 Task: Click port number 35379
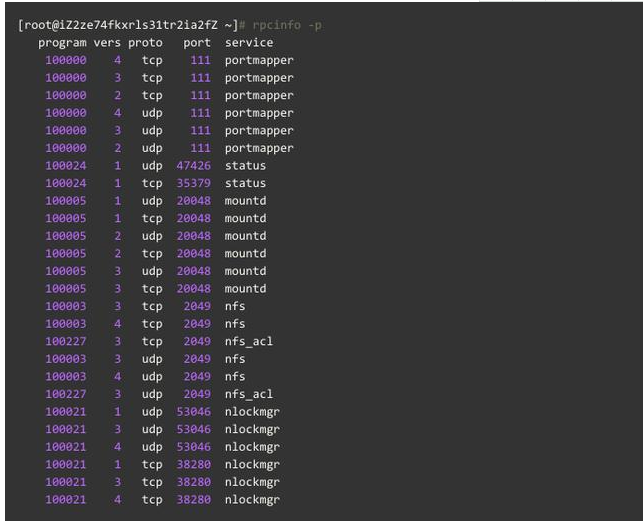(193, 183)
